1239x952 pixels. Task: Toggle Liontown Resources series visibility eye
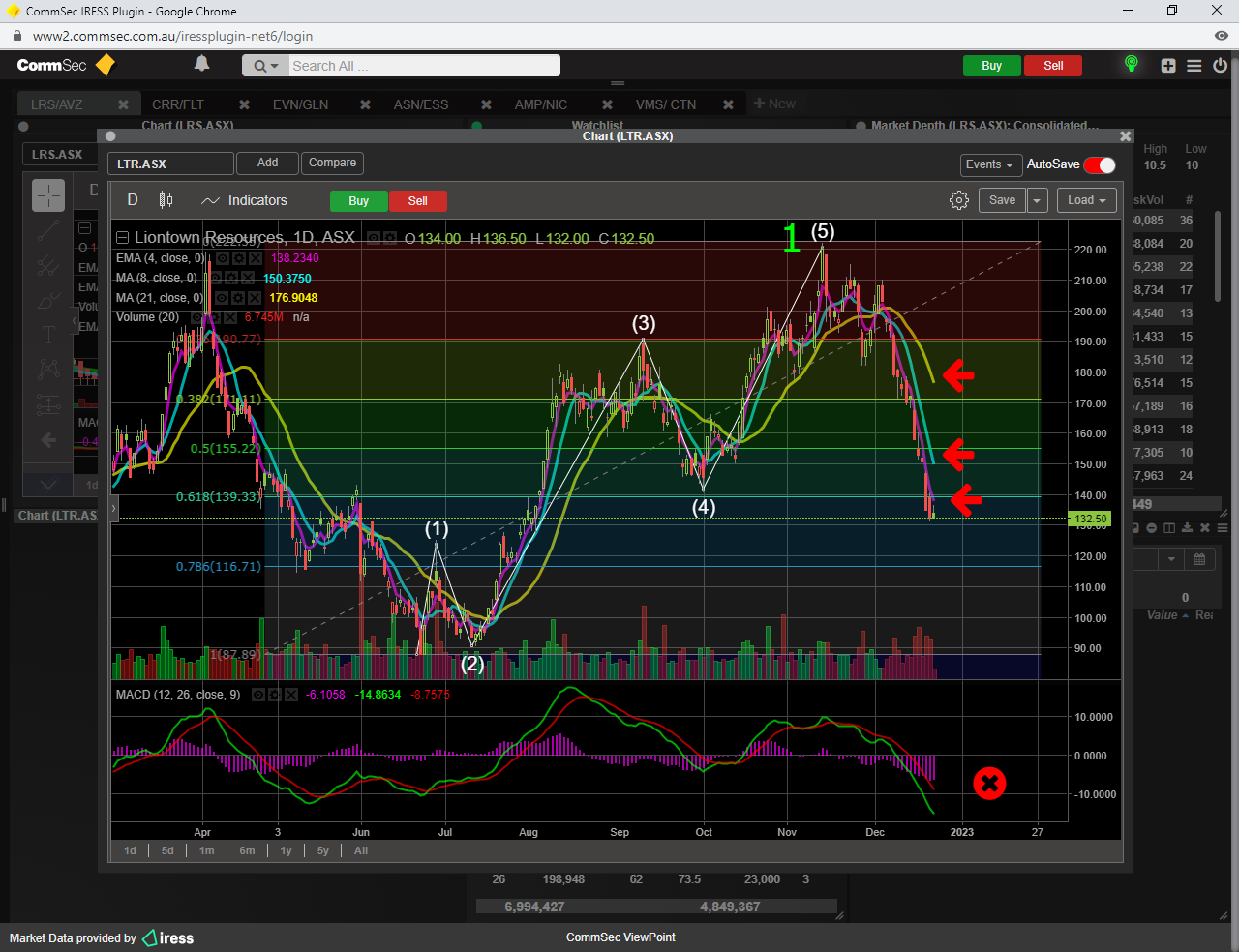[373, 238]
